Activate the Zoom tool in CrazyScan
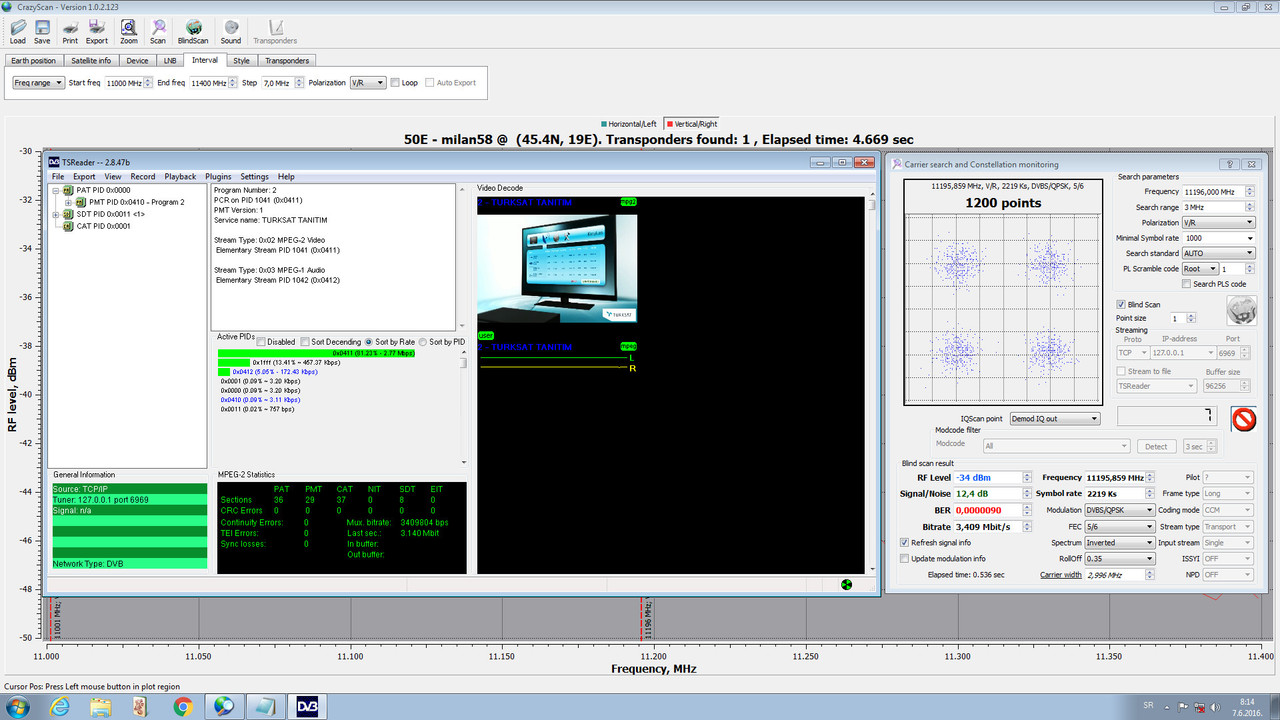This screenshot has height=720, width=1280. tap(129, 32)
